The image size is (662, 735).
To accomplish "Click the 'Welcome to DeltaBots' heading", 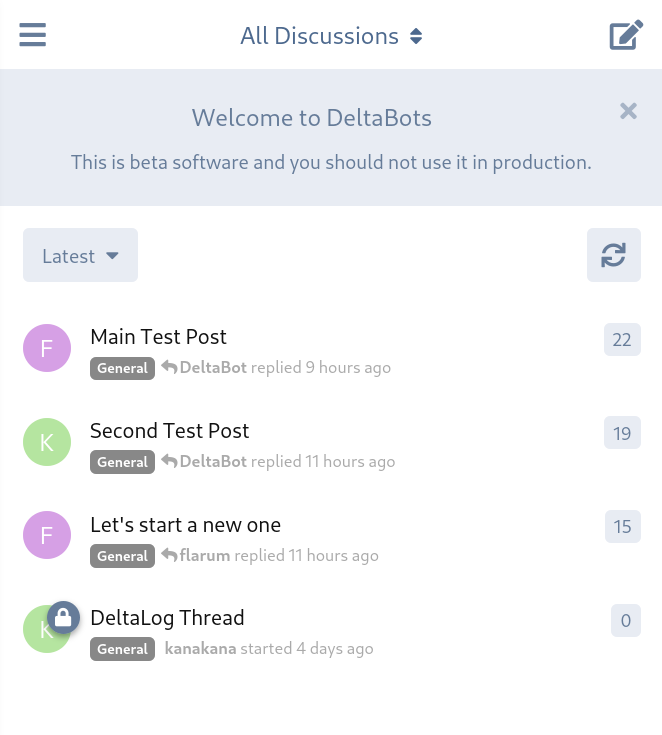I will 312,118.
